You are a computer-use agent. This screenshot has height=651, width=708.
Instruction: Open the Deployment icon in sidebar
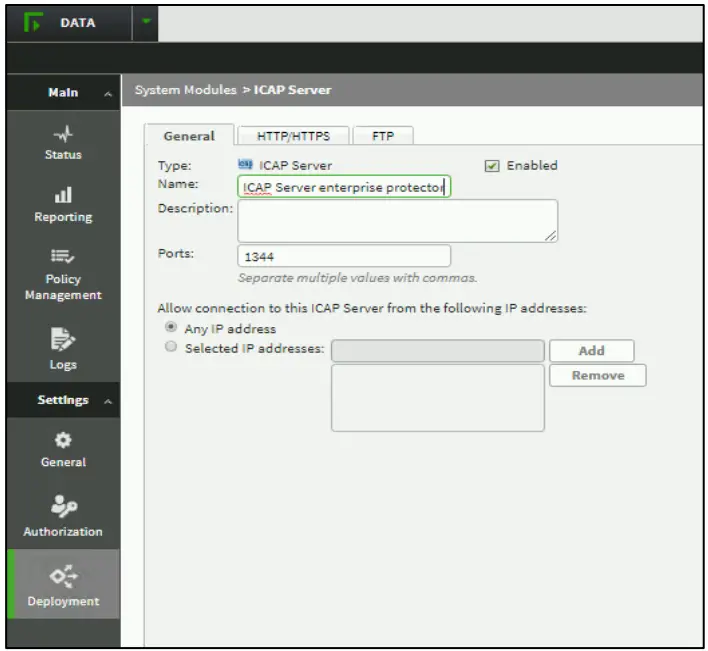click(x=64, y=576)
